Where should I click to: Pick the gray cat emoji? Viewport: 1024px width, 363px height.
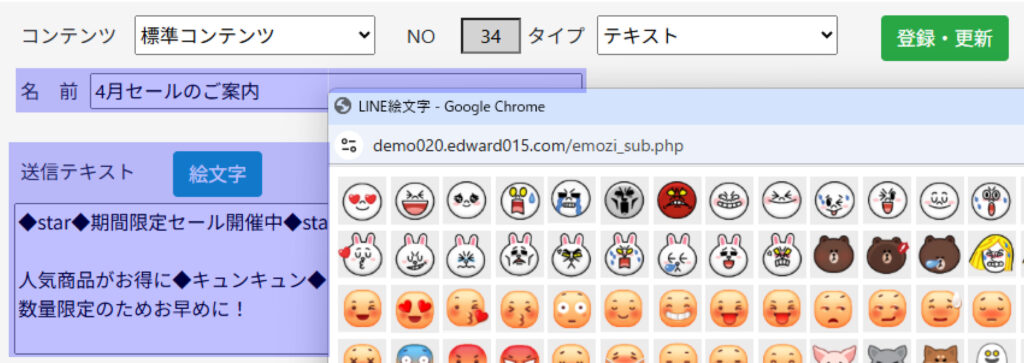point(886,351)
